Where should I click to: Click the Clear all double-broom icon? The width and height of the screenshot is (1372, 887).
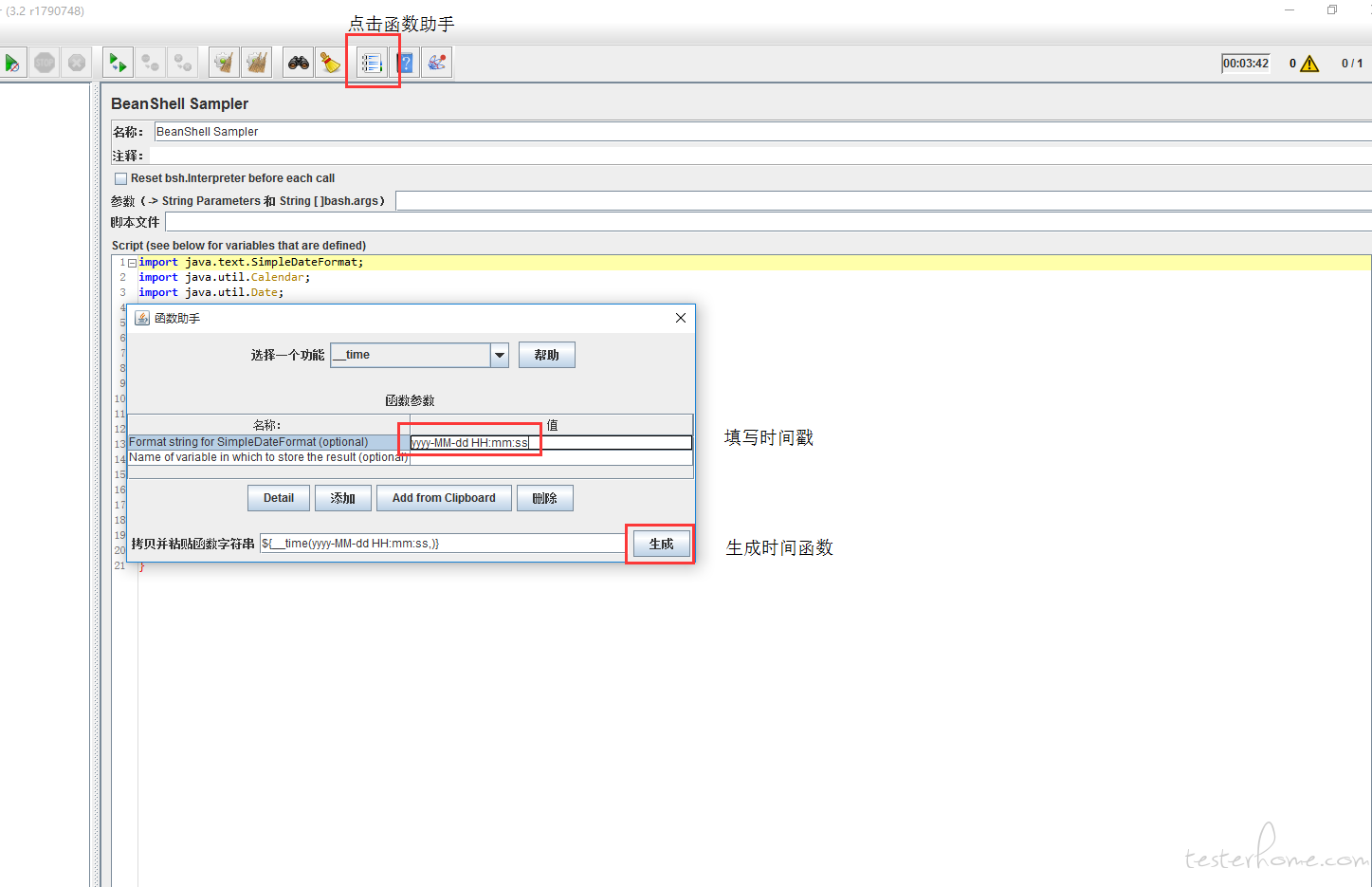point(256,64)
